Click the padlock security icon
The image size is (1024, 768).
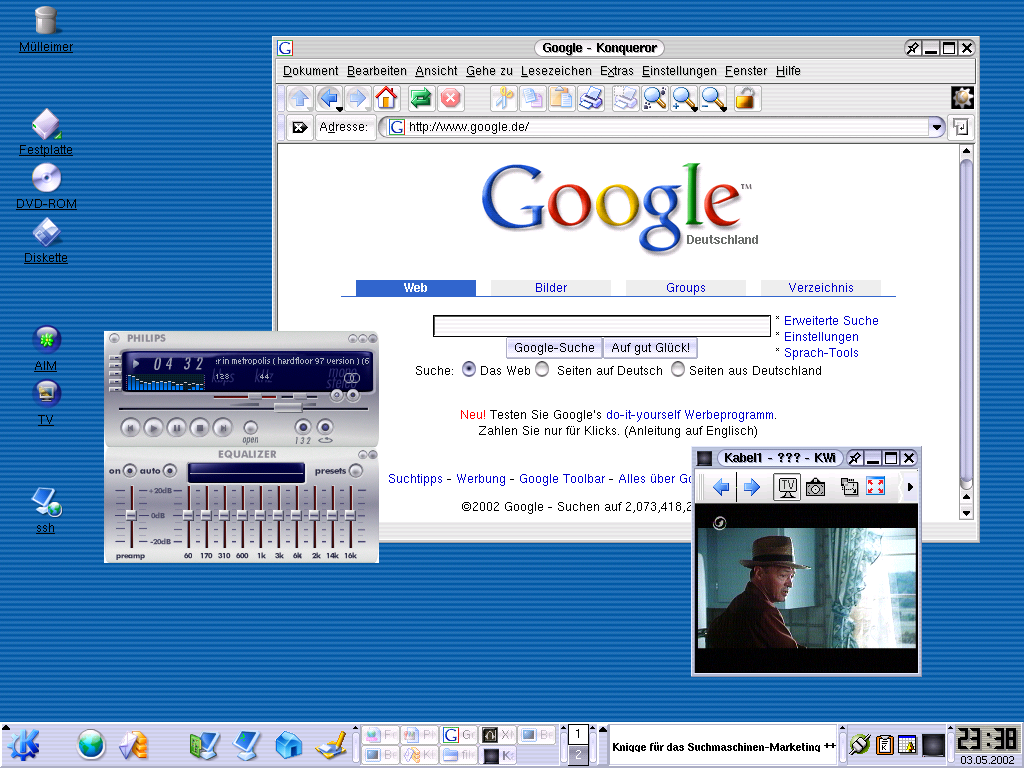[x=746, y=99]
